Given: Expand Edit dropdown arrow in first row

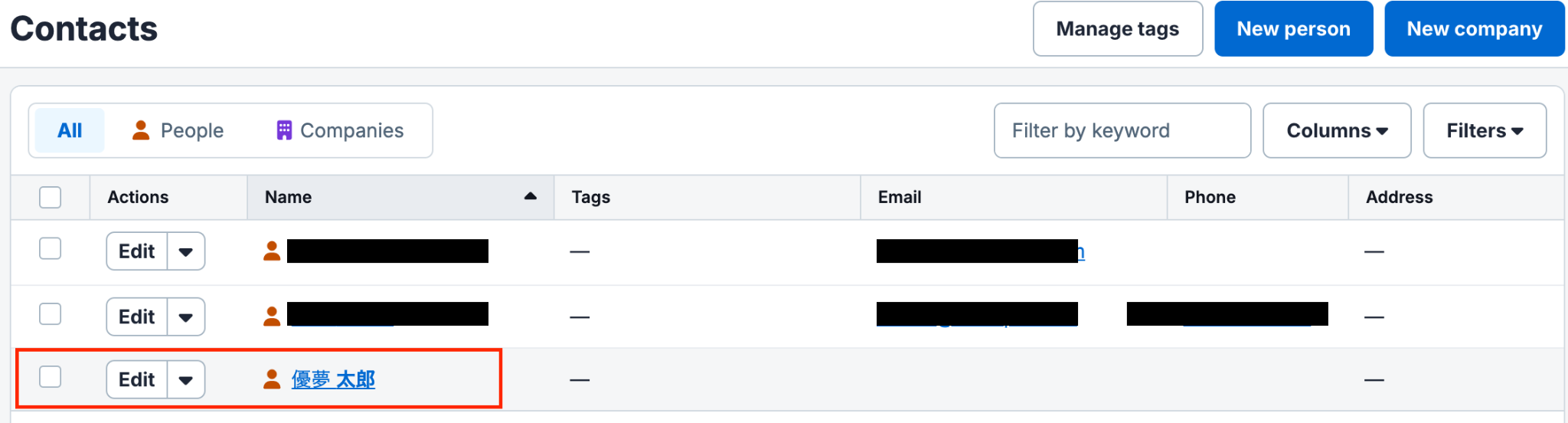Looking at the screenshot, I should (x=186, y=251).
